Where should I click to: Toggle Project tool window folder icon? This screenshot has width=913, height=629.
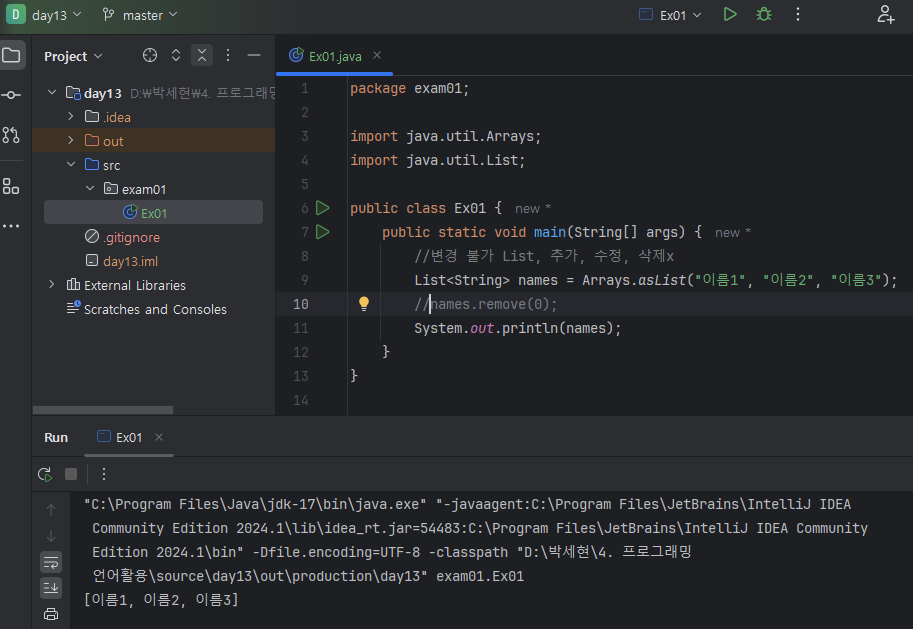11,55
